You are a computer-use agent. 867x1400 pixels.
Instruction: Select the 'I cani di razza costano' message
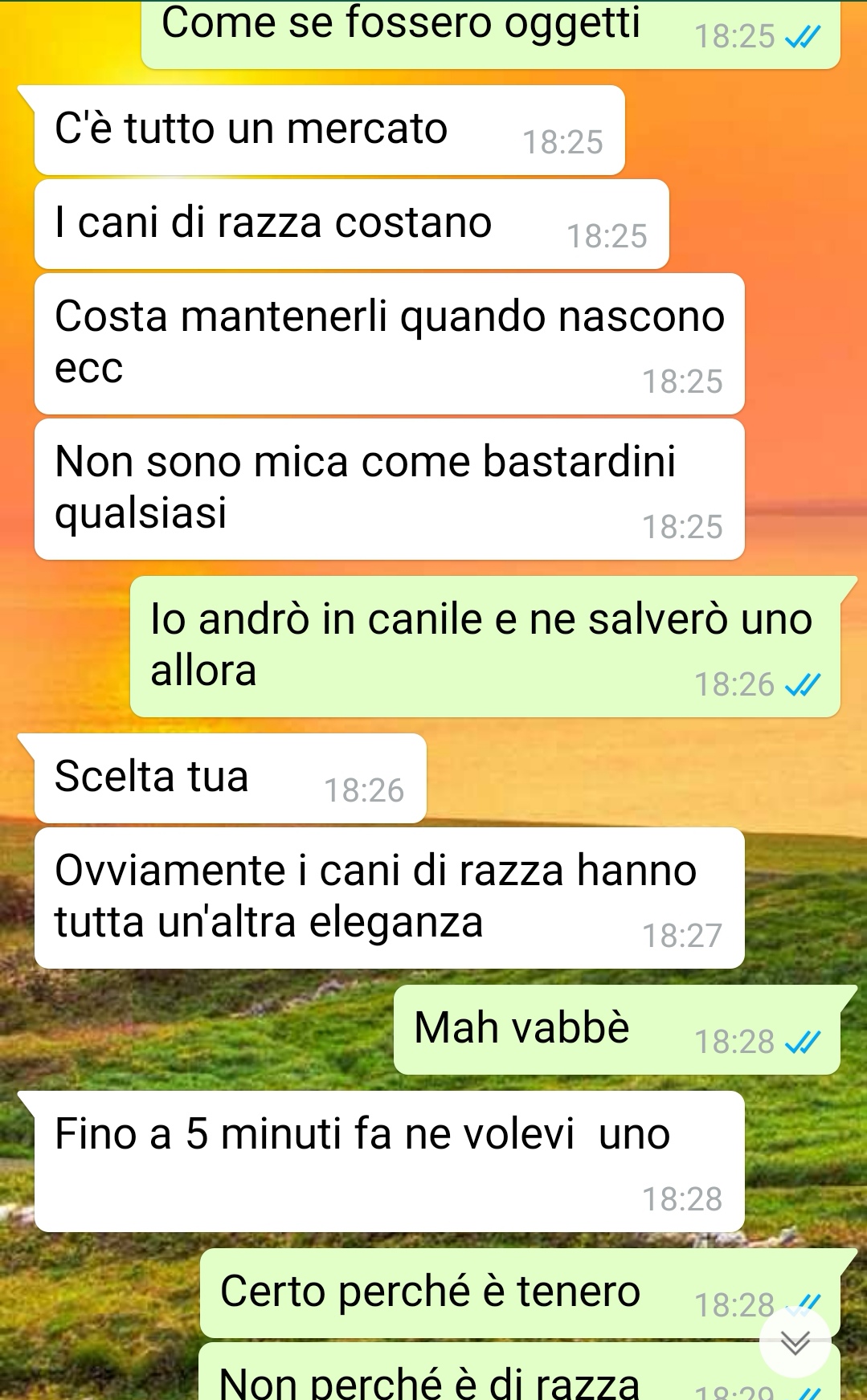click(x=352, y=224)
